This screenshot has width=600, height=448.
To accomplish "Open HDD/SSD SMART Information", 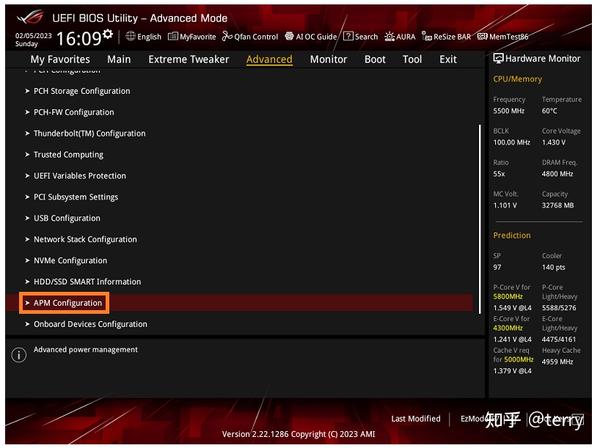I will (87, 282).
